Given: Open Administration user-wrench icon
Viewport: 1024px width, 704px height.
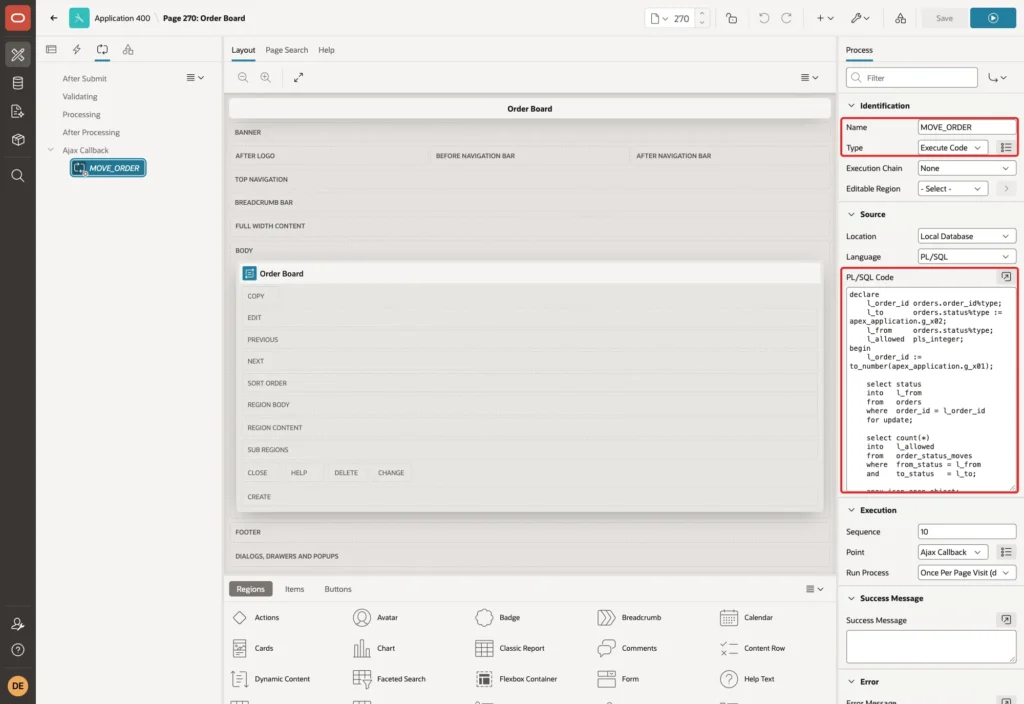Looking at the screenshot, I should [x=18, y=624].
